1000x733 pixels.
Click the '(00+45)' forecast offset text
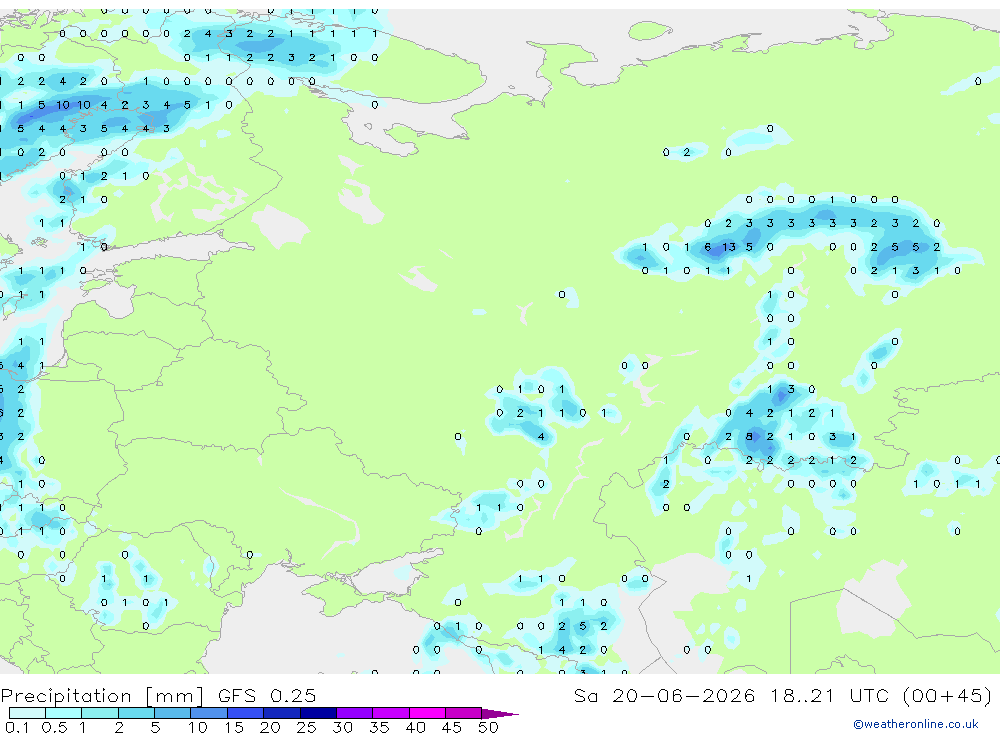[x=948, y=696]
